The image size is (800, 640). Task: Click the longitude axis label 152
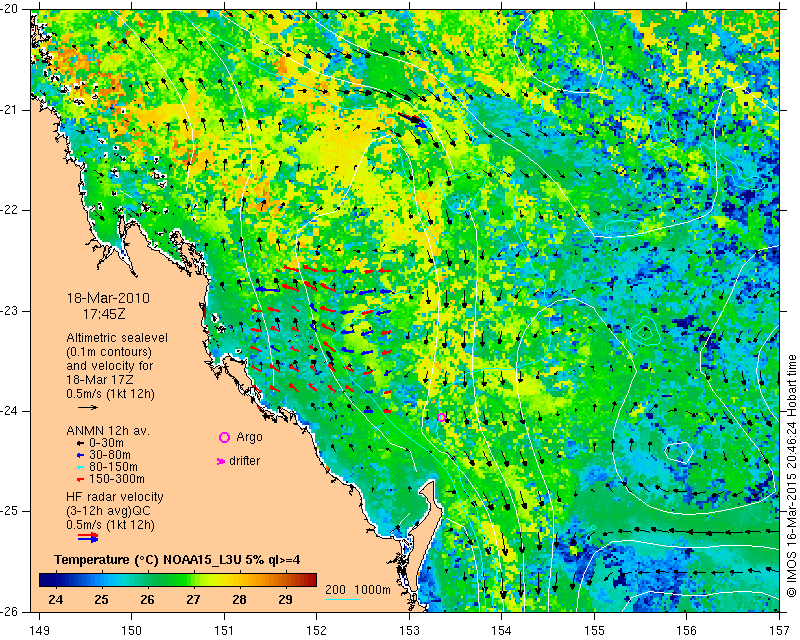pyautogui.click(x=316, y=630)
